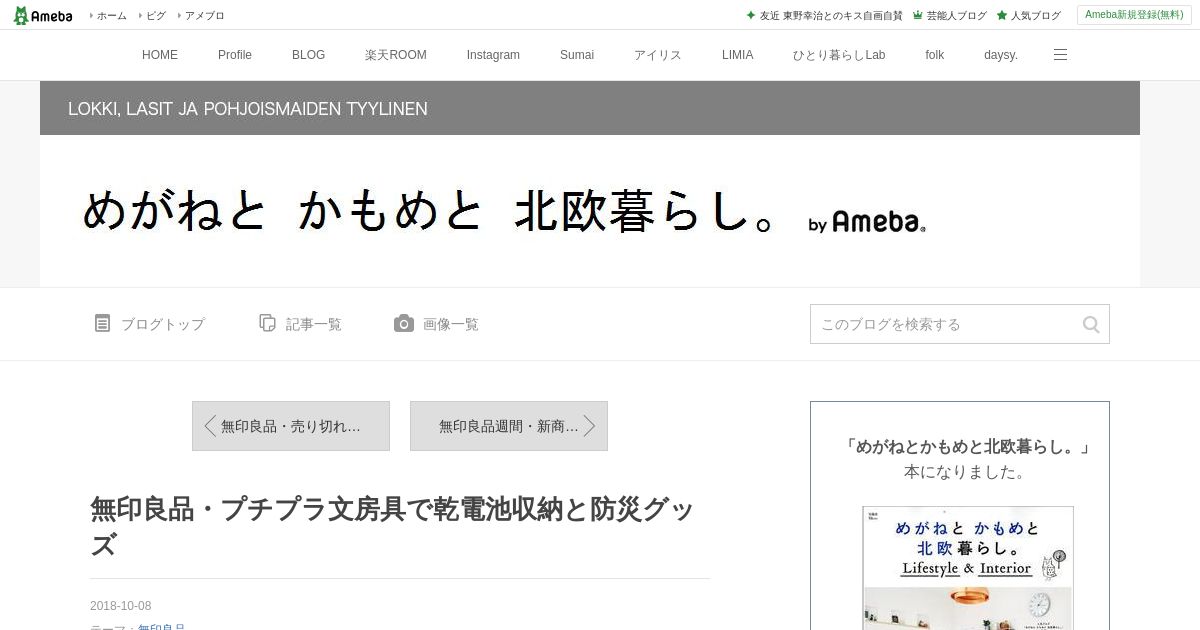Open the 記事一覧 link

pos(314,324)
